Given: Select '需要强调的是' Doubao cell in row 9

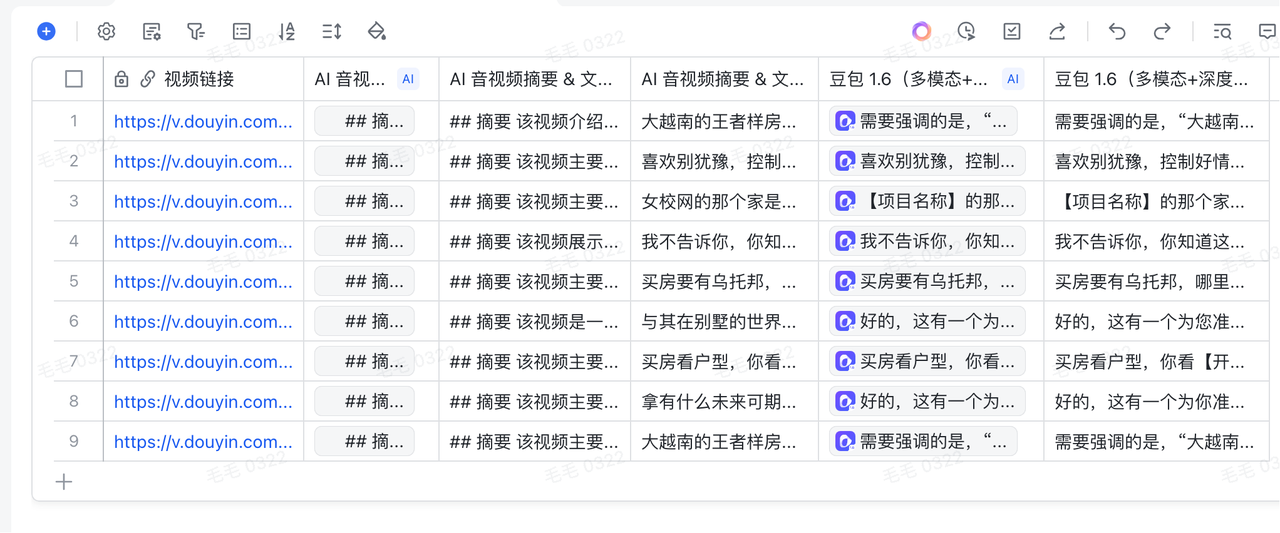Looking at the screenshot, I should [931, 441].
